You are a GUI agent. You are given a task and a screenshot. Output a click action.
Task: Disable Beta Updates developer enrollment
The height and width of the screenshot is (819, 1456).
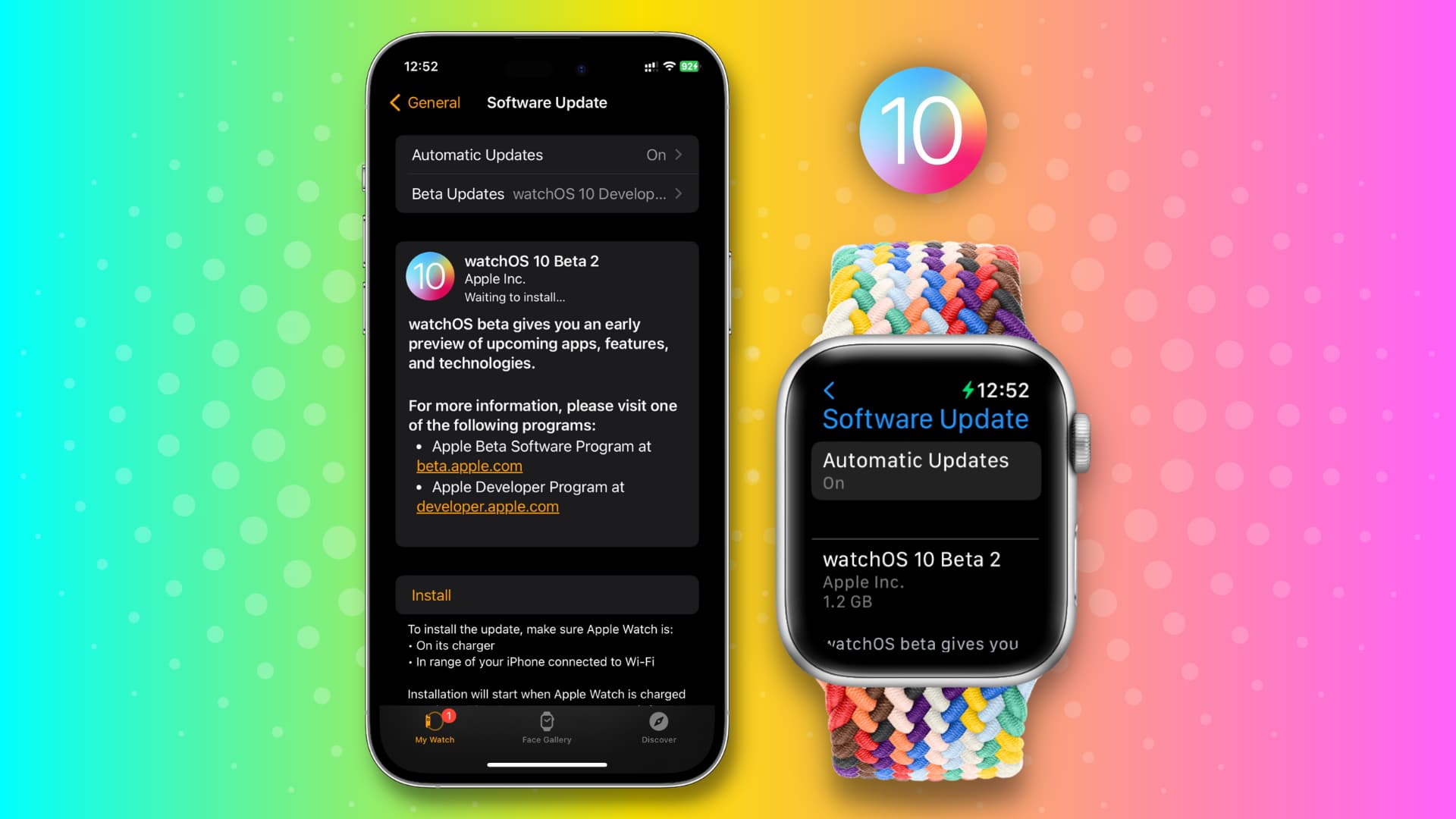[548, 193]
